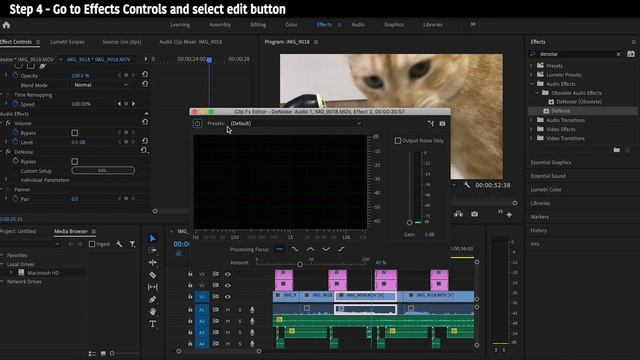Select the Pen tool
Image resolution: width=640 pixels, height=360 pixels.
(153, 299)
